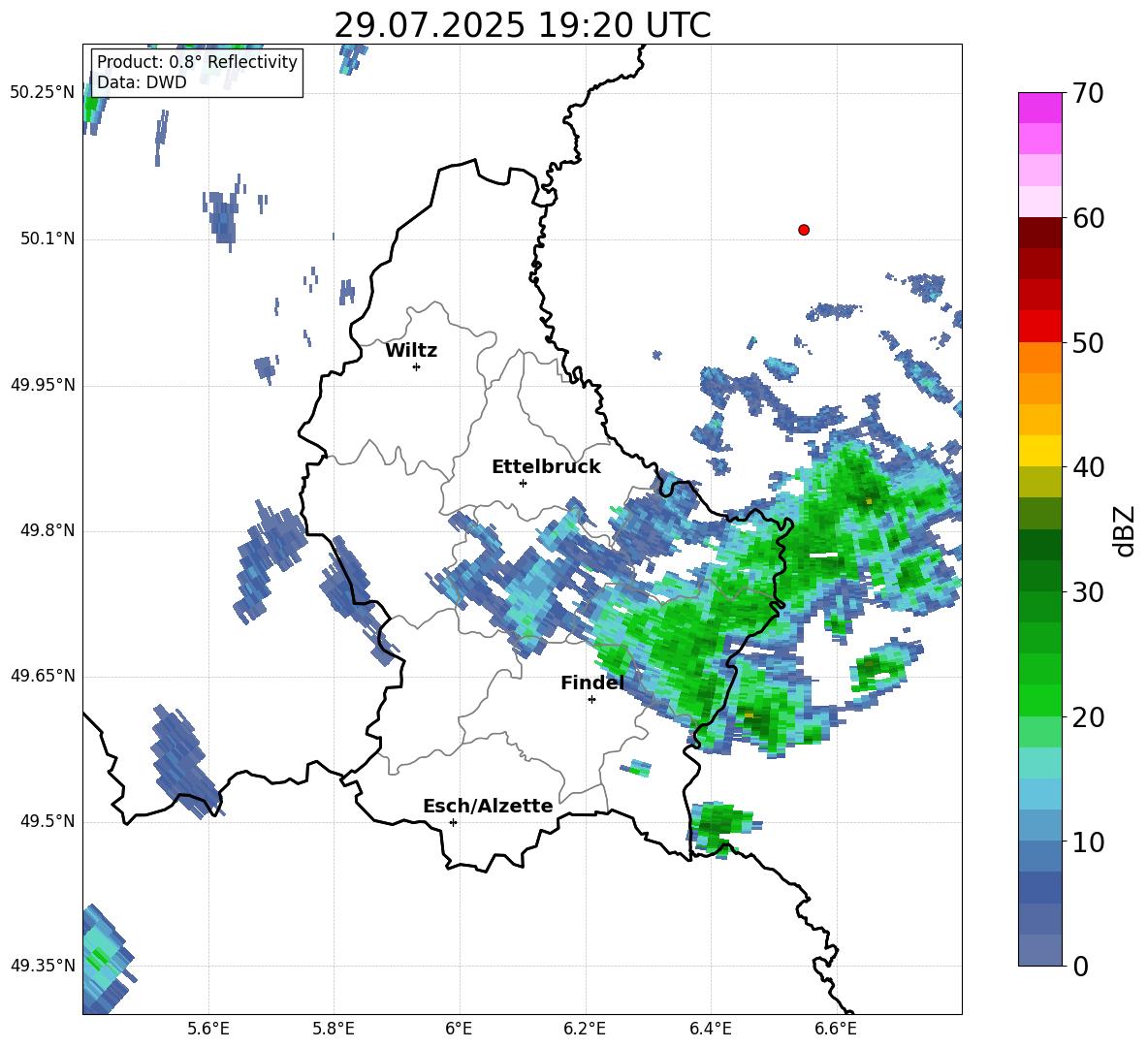This screenshot has width=1148, height=1048.
Task: Click the small green echo south of Findel
Action: [x=636, y=769]
